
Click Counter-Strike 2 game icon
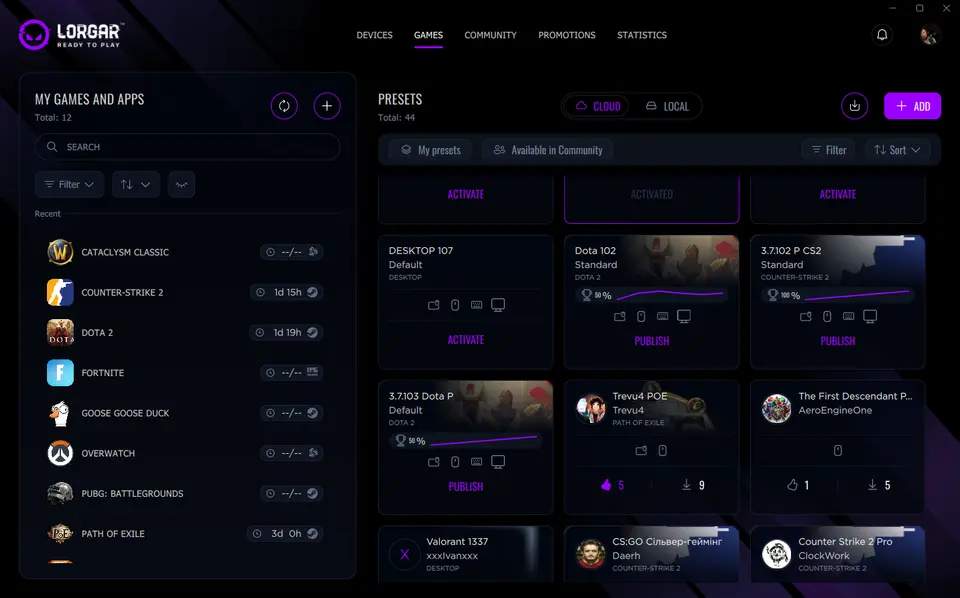point(60,293)
